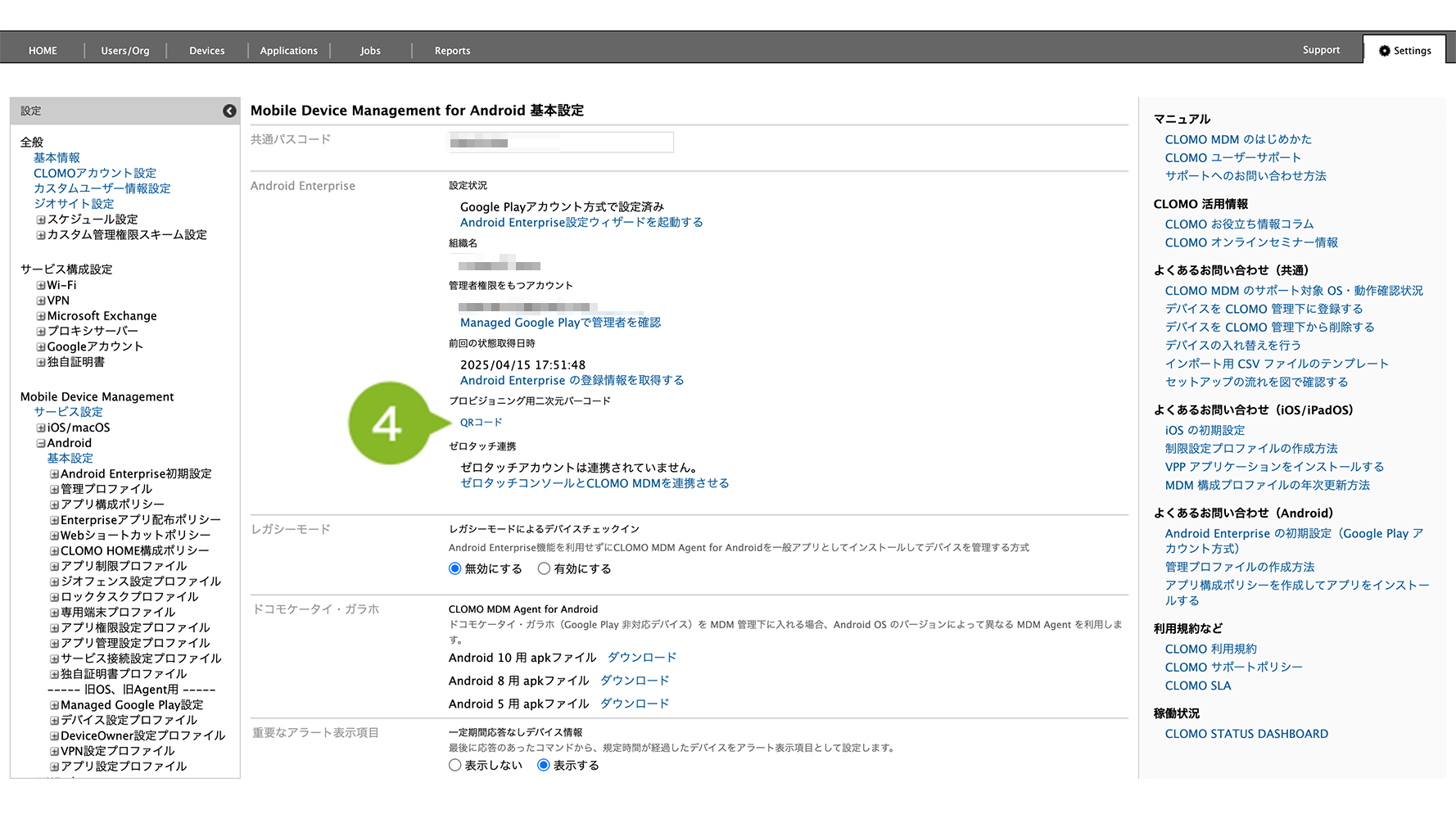Expand CLOMO HOME構成ポリシー node

[54, 551]
